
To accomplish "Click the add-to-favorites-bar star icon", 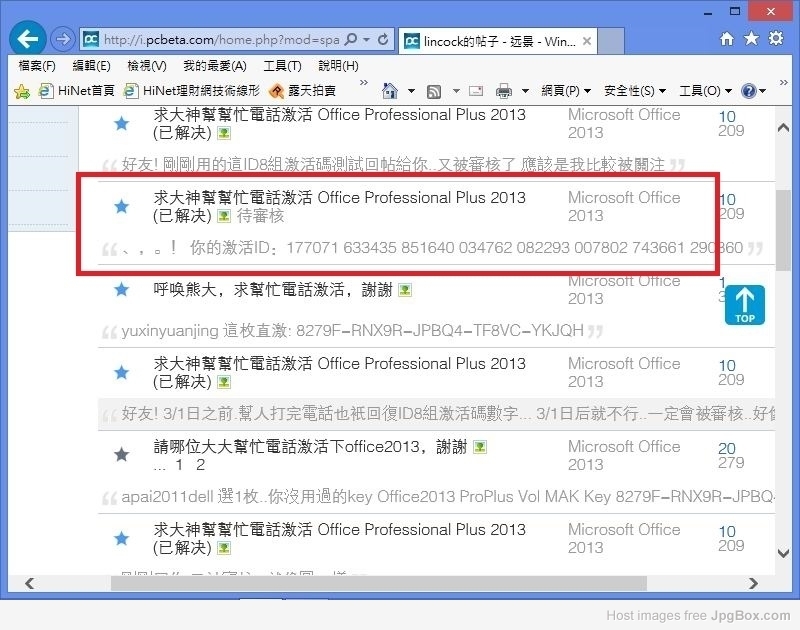I will (21, 91).
